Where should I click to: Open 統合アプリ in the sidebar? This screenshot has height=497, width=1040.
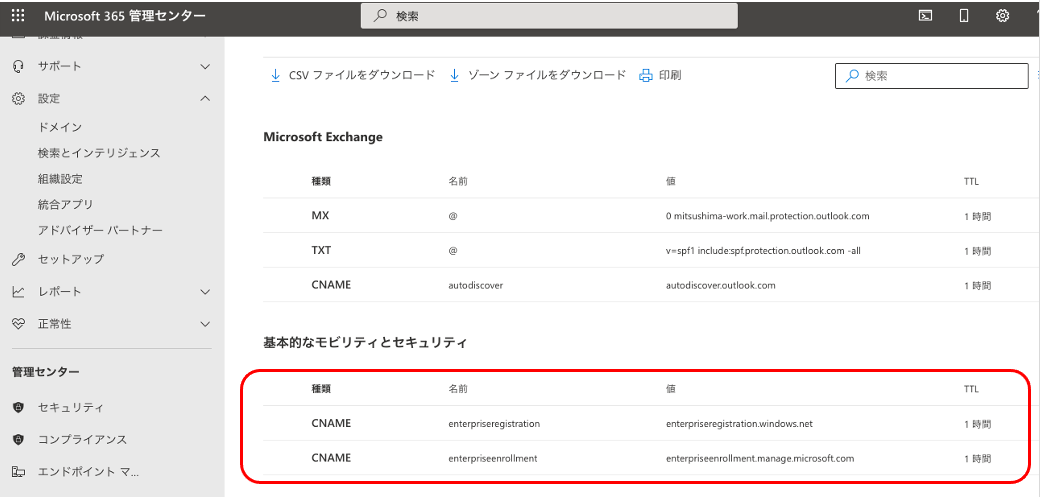pyautogui.click(x=65, y=204)
